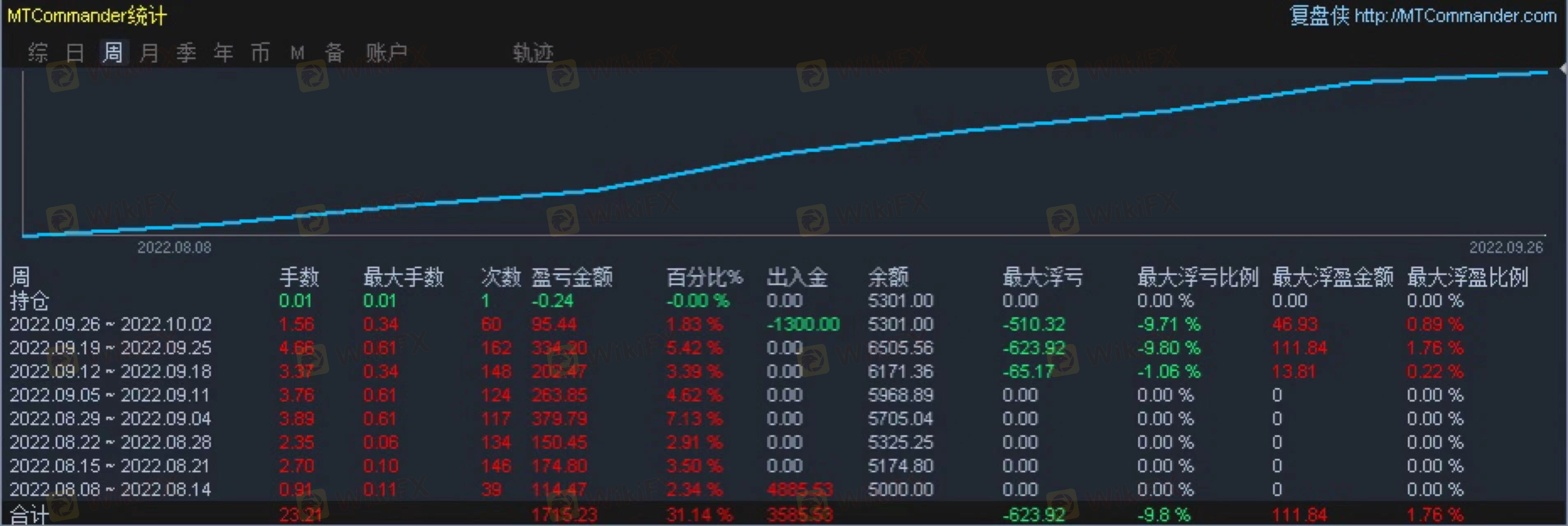Open the 轨迹 trajectory view
This screenshot has width=1568, height=526.
[x=533, y=53]
